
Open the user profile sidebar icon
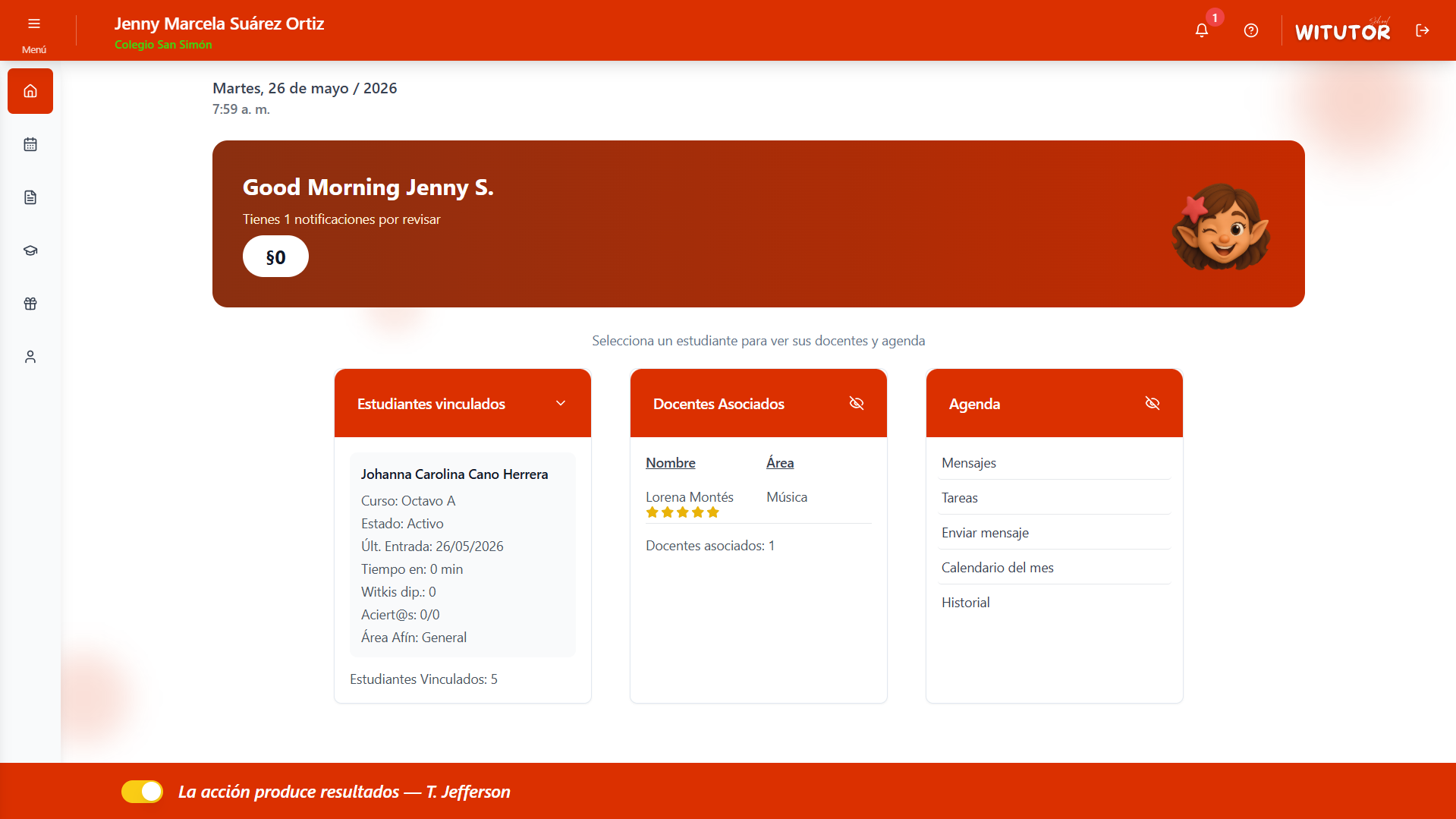[x=30, y=357]
